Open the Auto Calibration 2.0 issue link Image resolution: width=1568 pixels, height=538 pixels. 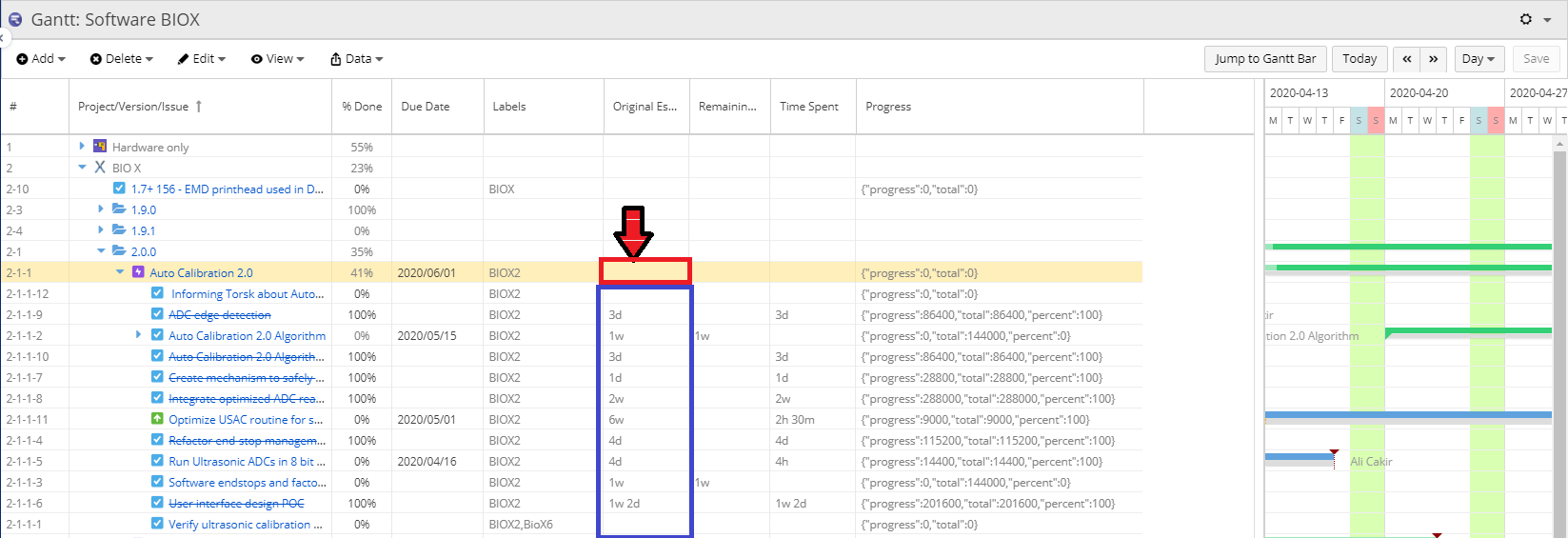tap(201, 272)
